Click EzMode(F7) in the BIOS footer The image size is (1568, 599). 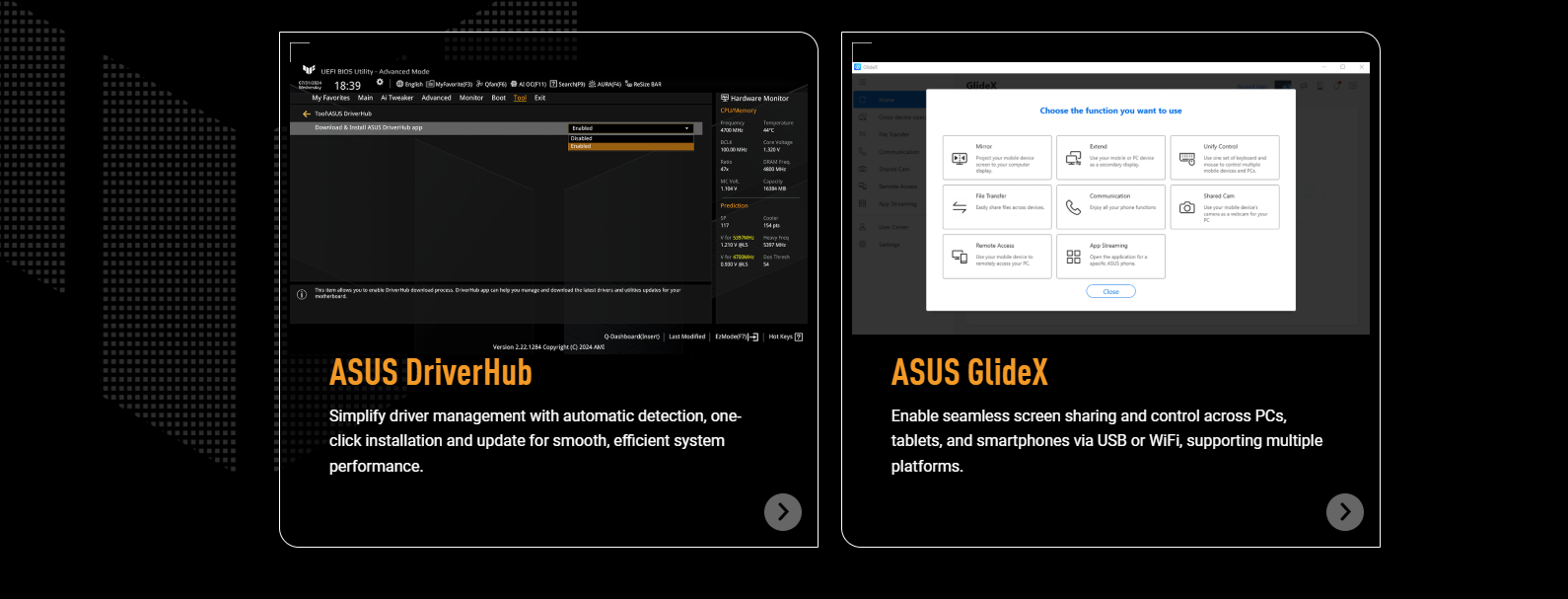pos(736,337)
